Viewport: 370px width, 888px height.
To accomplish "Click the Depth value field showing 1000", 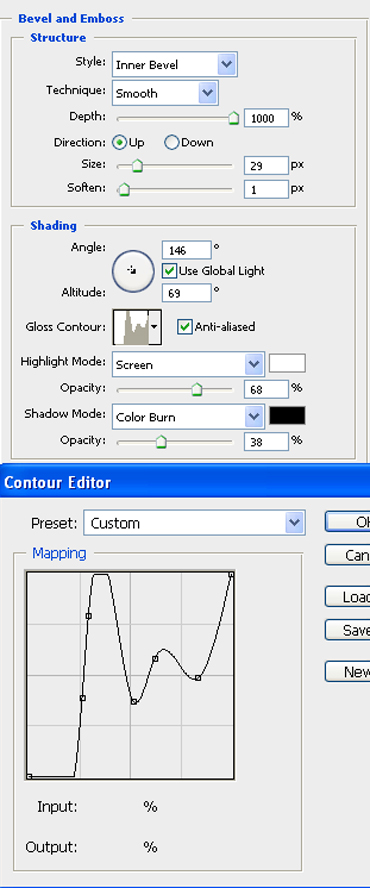I will point(266,118).
